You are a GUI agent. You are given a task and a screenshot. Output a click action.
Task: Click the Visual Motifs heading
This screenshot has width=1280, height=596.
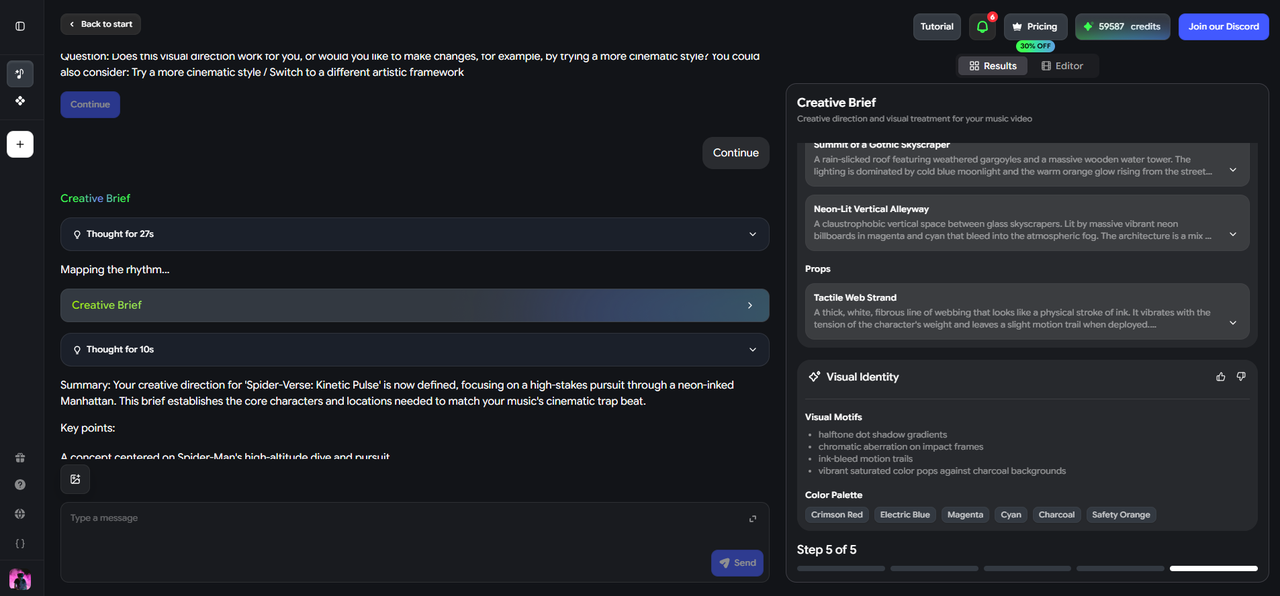[833, 417]
